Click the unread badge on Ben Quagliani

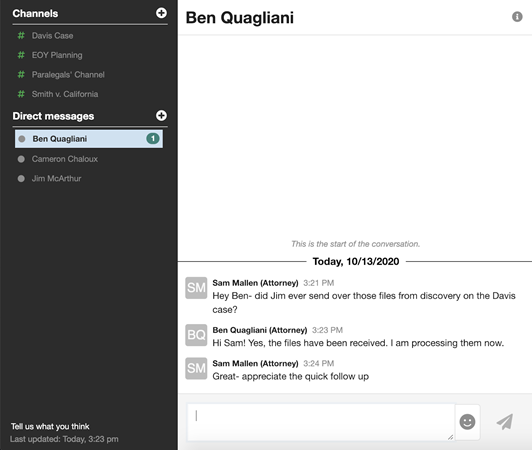[x=153, y=138]
